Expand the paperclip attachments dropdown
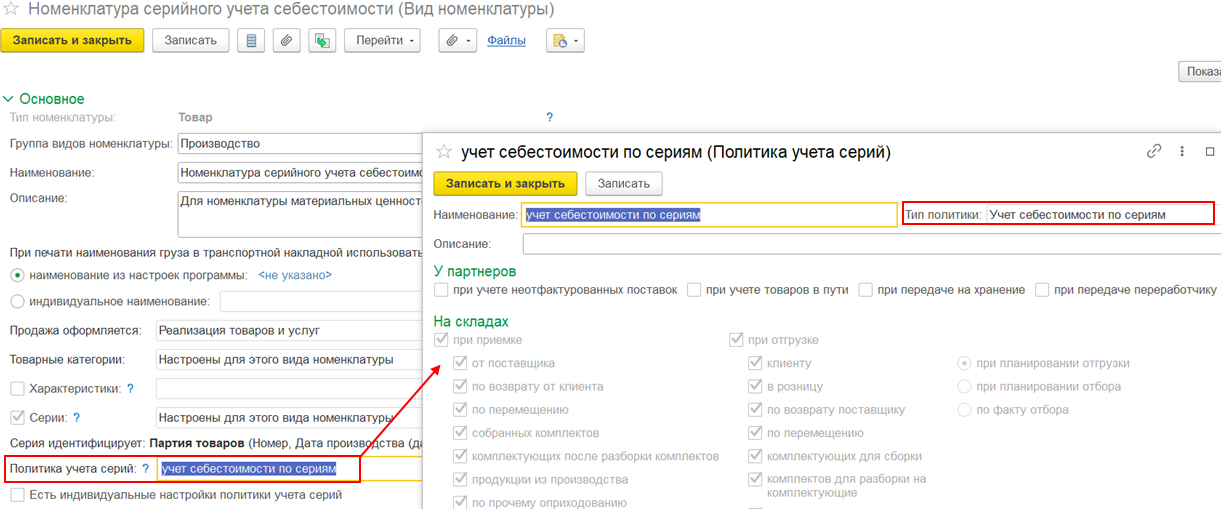Image resolution: width=1221 pixels, height=512 pixels. click(457, 41)
